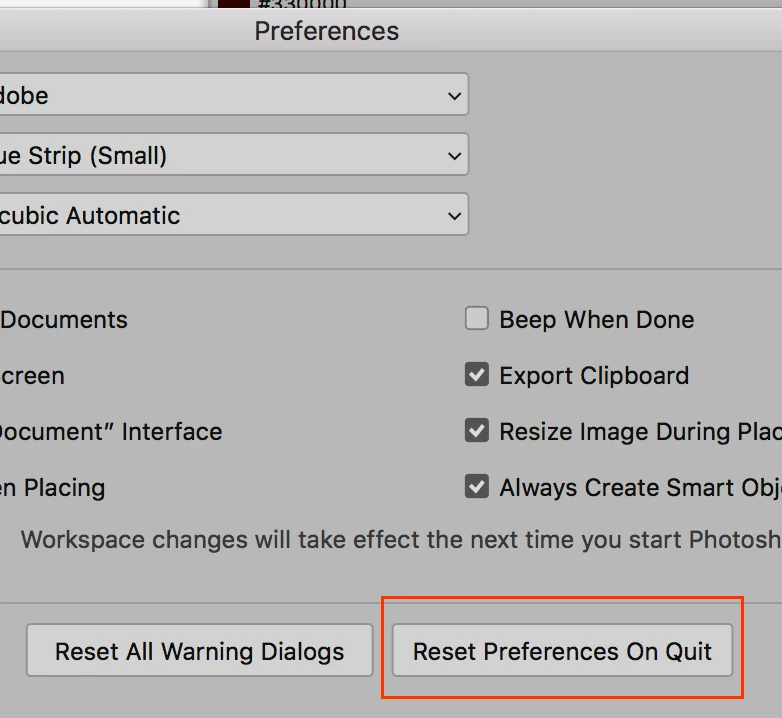
Task: Expand the Hue Strip (Small) picker dropdown
Action: (234, 154)
